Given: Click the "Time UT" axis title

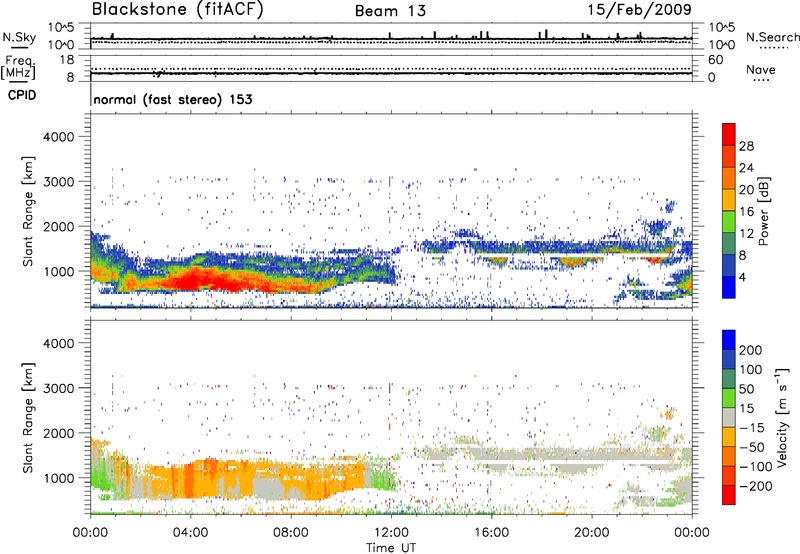Looking at the screenshot, I should [391, 547].
